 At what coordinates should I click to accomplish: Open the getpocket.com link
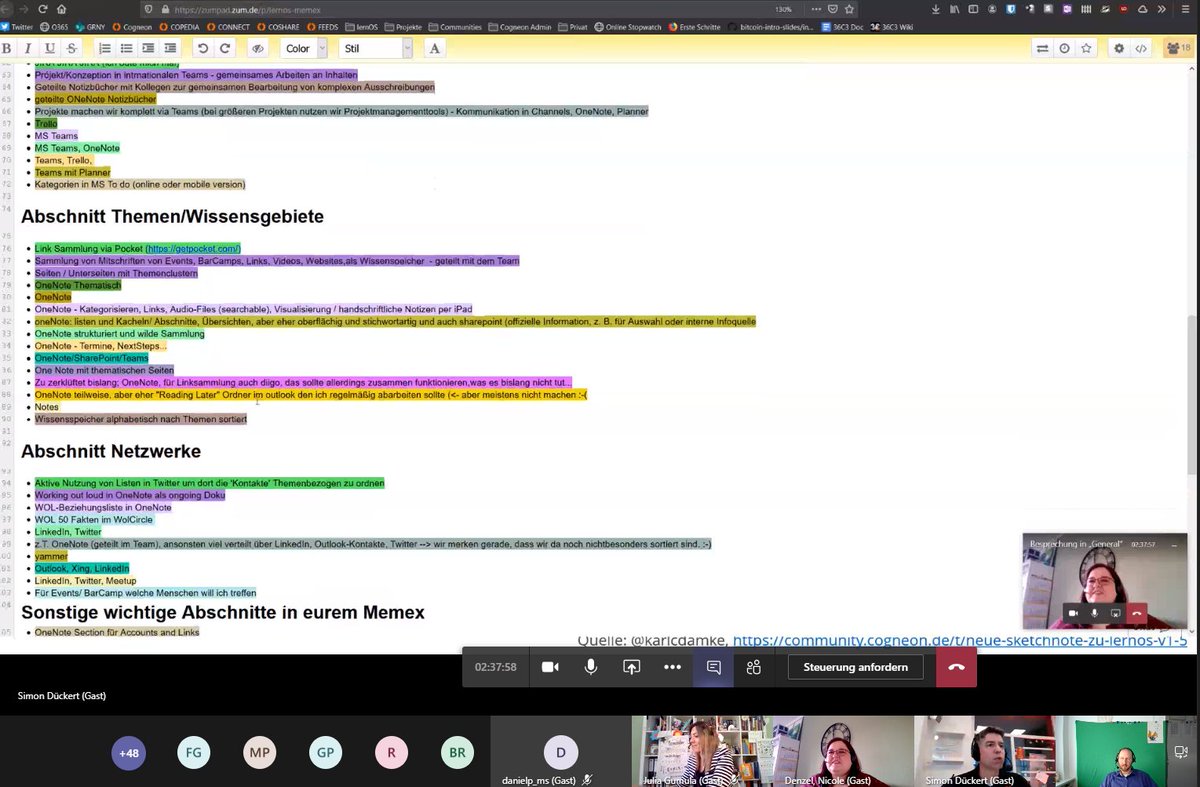[x=194, y=248]
